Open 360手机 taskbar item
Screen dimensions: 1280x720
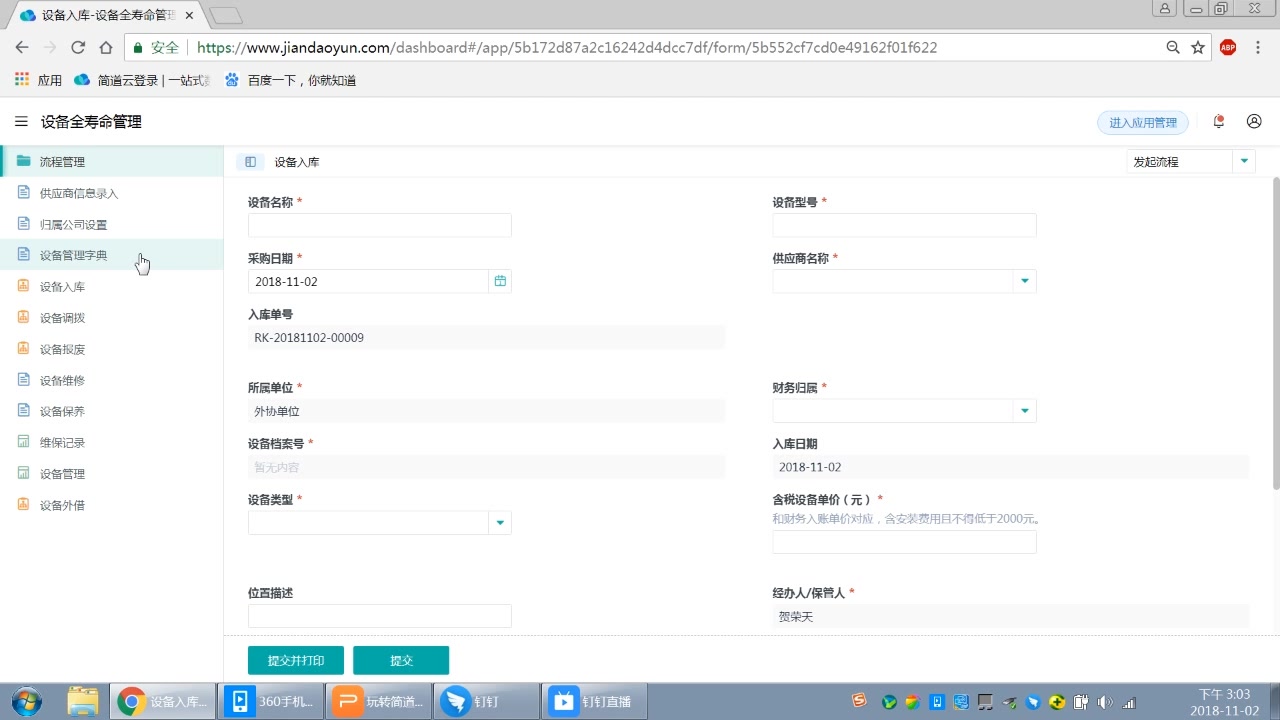(x=273, y=701)
